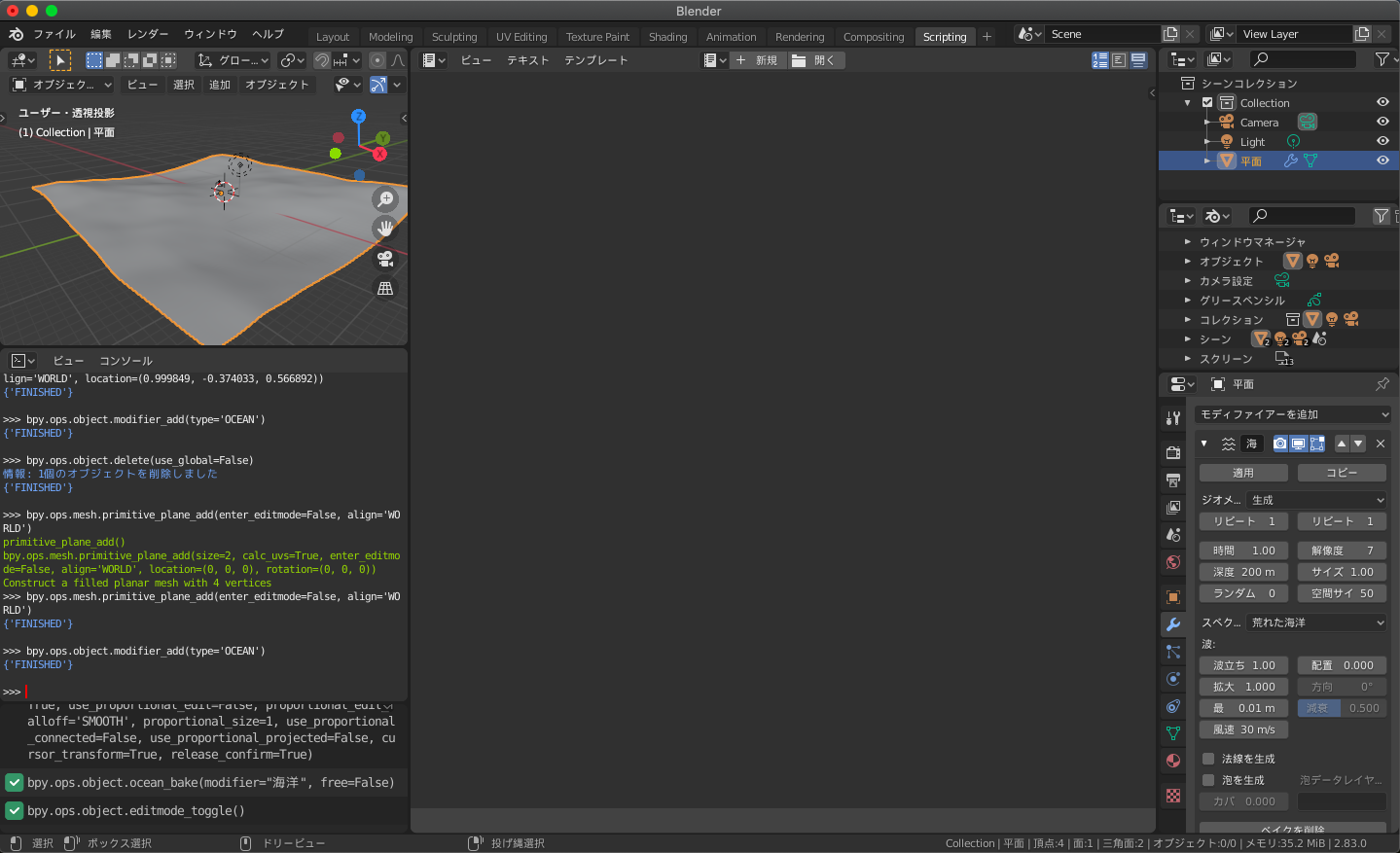Adjust 時間 1.00 value field
The image size is (1400, 853).
(1243, 551)
